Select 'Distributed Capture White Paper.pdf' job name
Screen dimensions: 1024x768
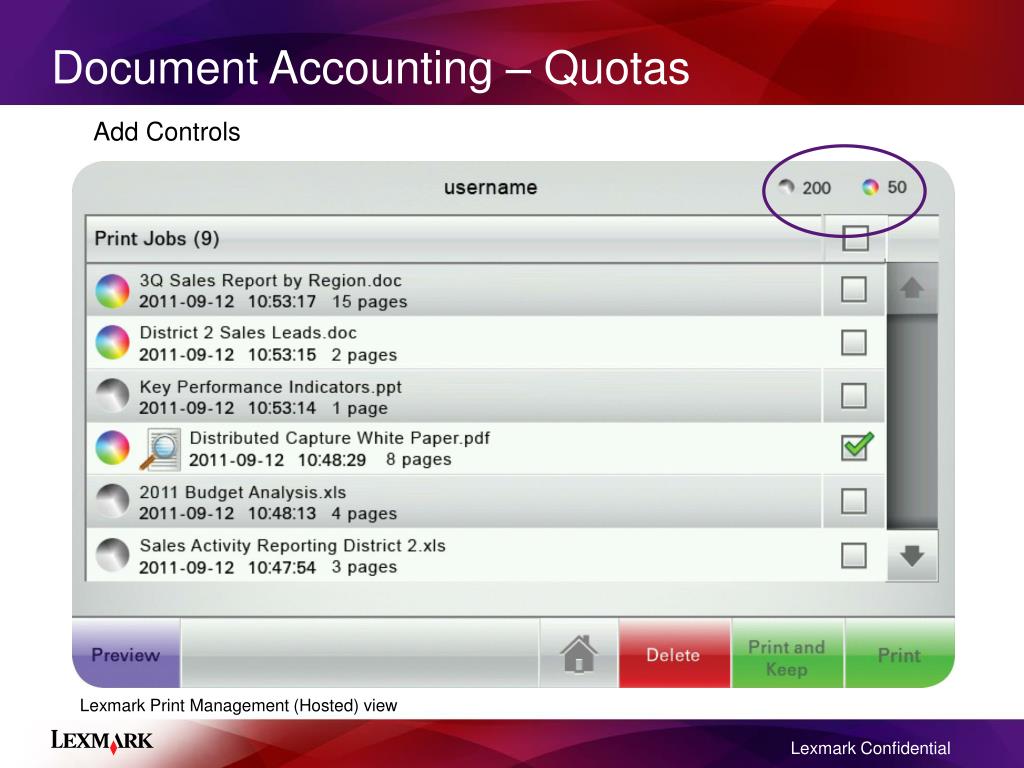tap(340, 438)
